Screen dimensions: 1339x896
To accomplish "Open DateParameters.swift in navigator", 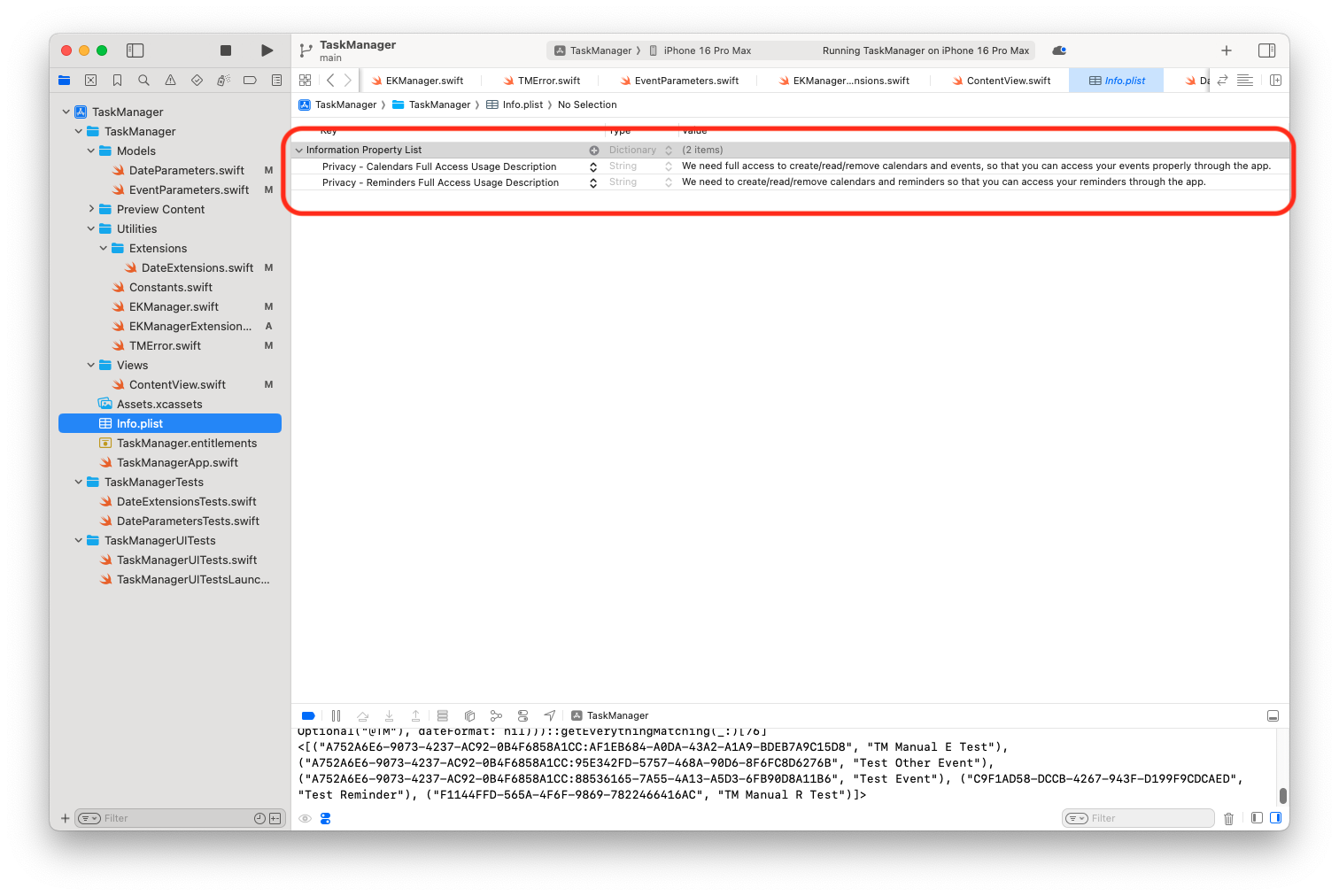I will [186, 170].
